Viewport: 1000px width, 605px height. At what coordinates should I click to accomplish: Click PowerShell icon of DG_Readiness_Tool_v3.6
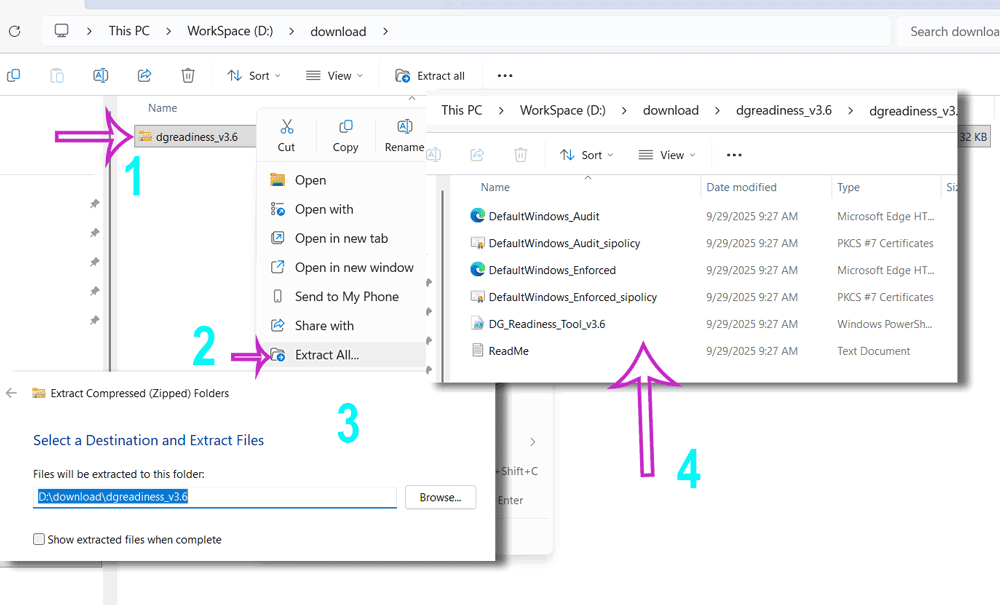point(477,323)
